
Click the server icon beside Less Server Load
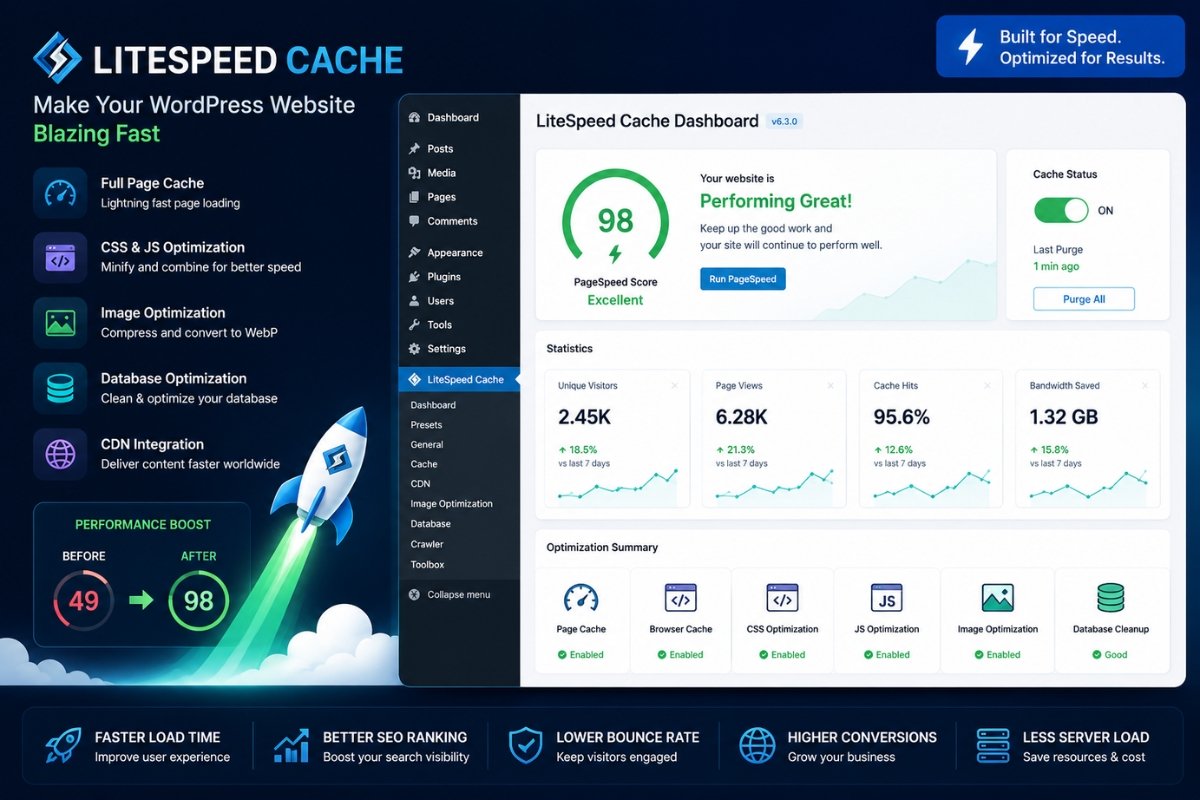992,746
